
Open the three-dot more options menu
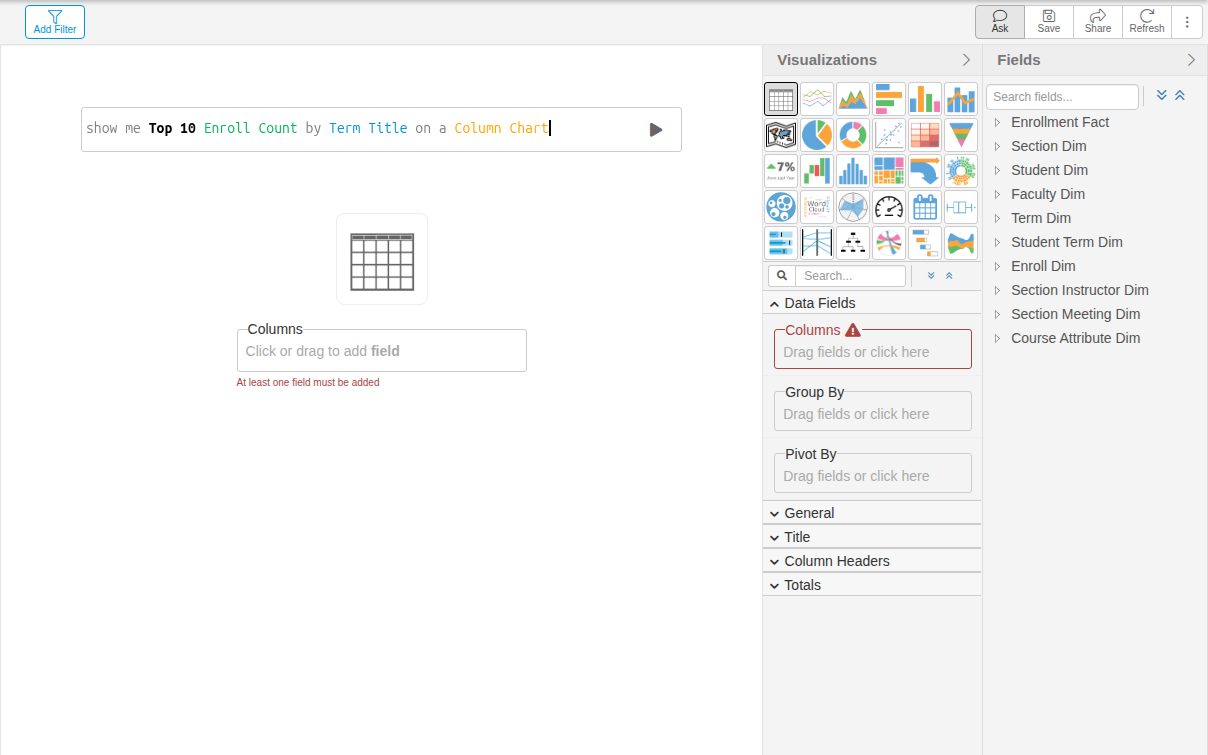coord(1187,21)
